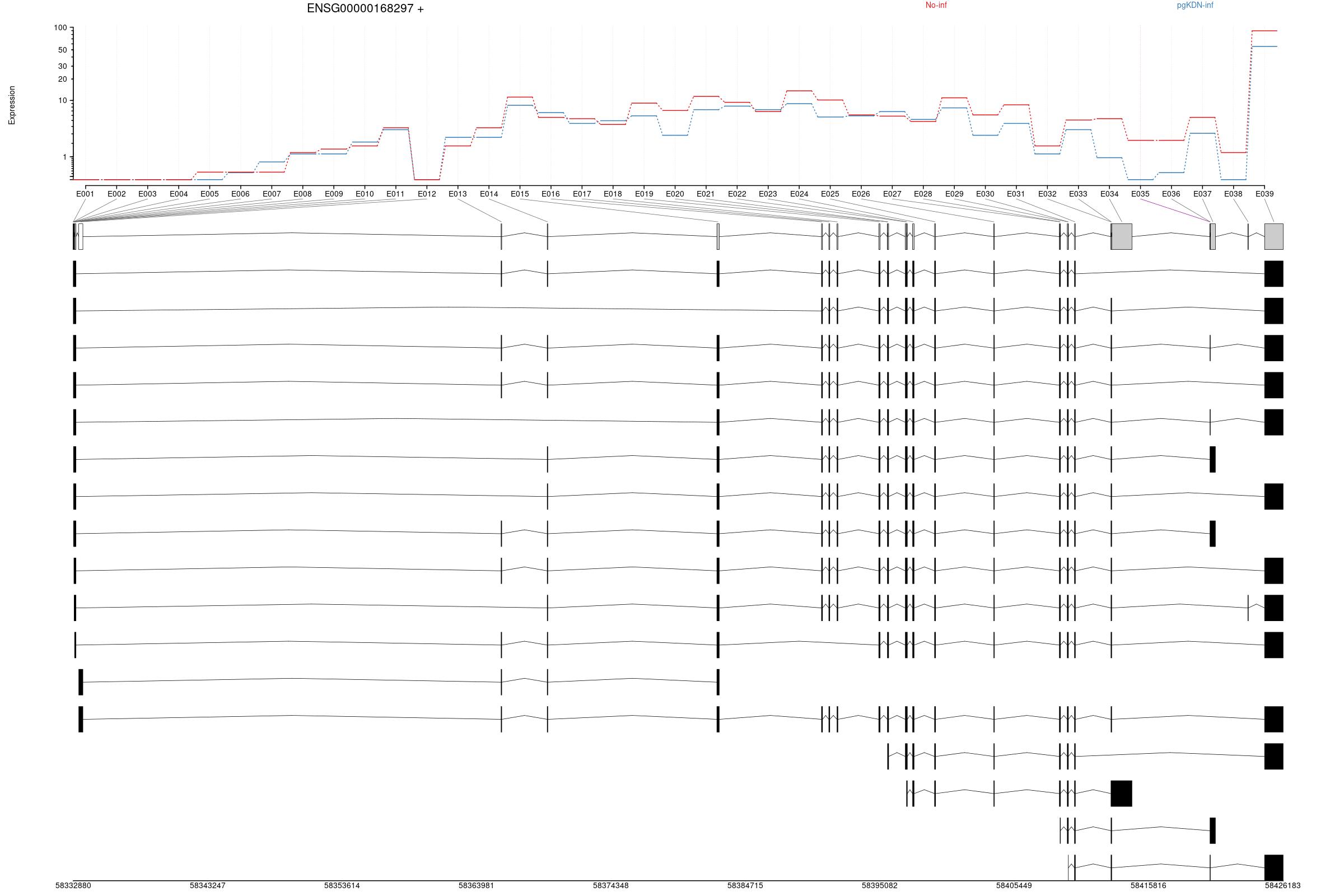Click exon label E013
Viewport: 1344px width, 896px height.
pos(458,194)
